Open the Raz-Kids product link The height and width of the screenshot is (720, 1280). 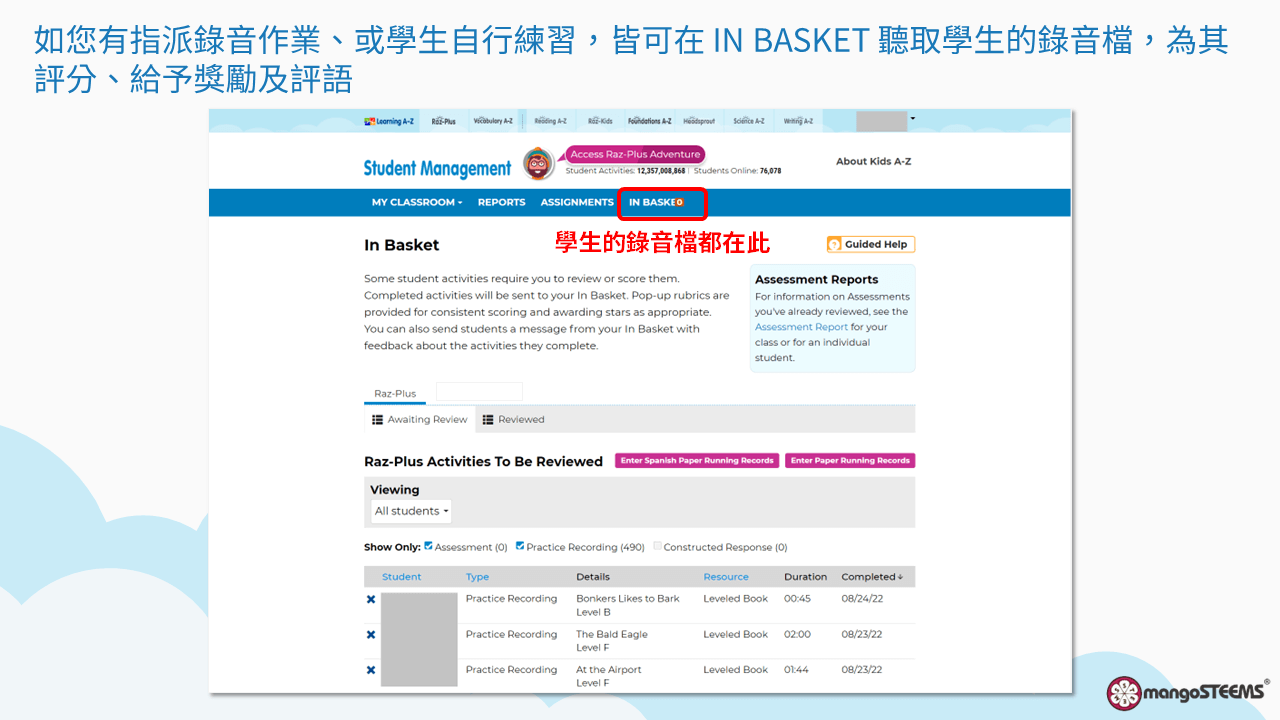[x=600, y=121]
